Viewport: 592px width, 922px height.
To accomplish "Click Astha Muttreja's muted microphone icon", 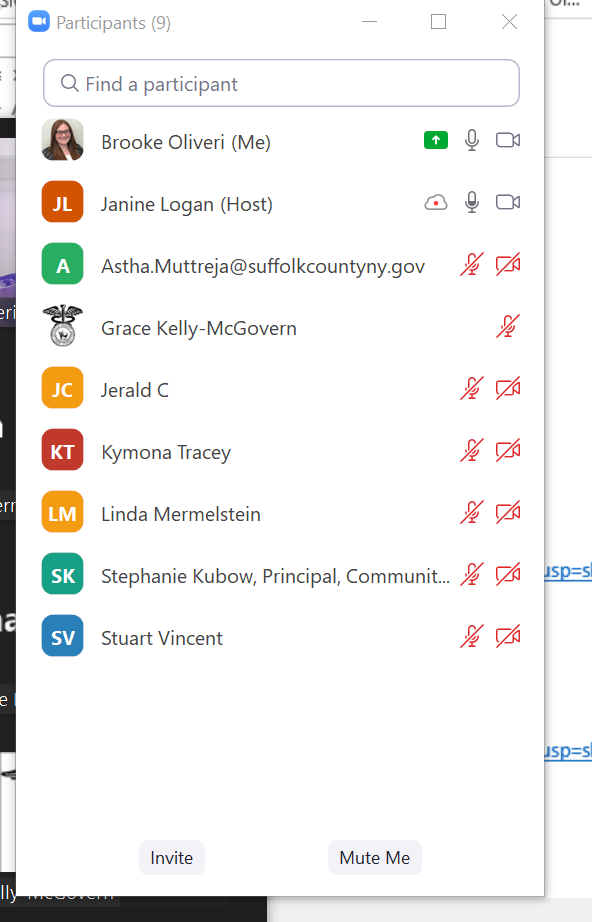I will (x=471, y=265).
